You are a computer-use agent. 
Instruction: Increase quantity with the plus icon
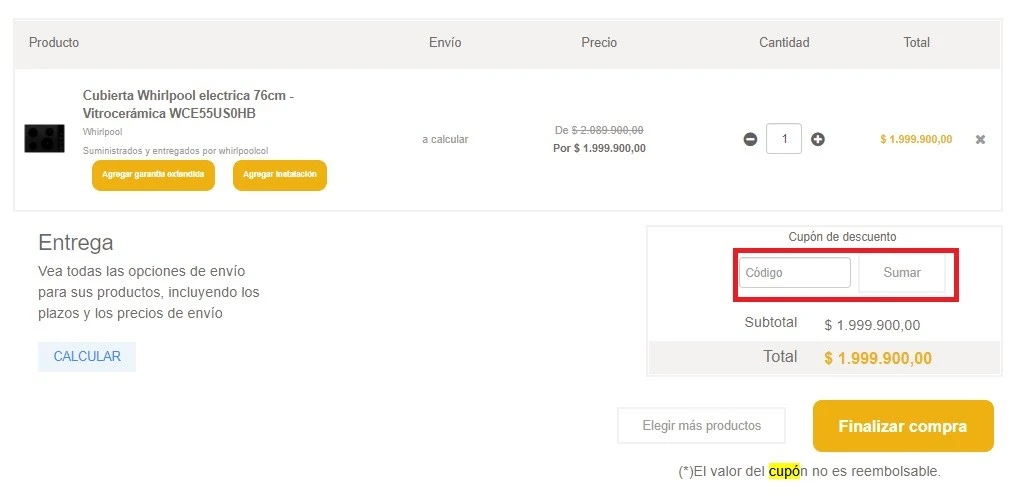pos(817,139)
